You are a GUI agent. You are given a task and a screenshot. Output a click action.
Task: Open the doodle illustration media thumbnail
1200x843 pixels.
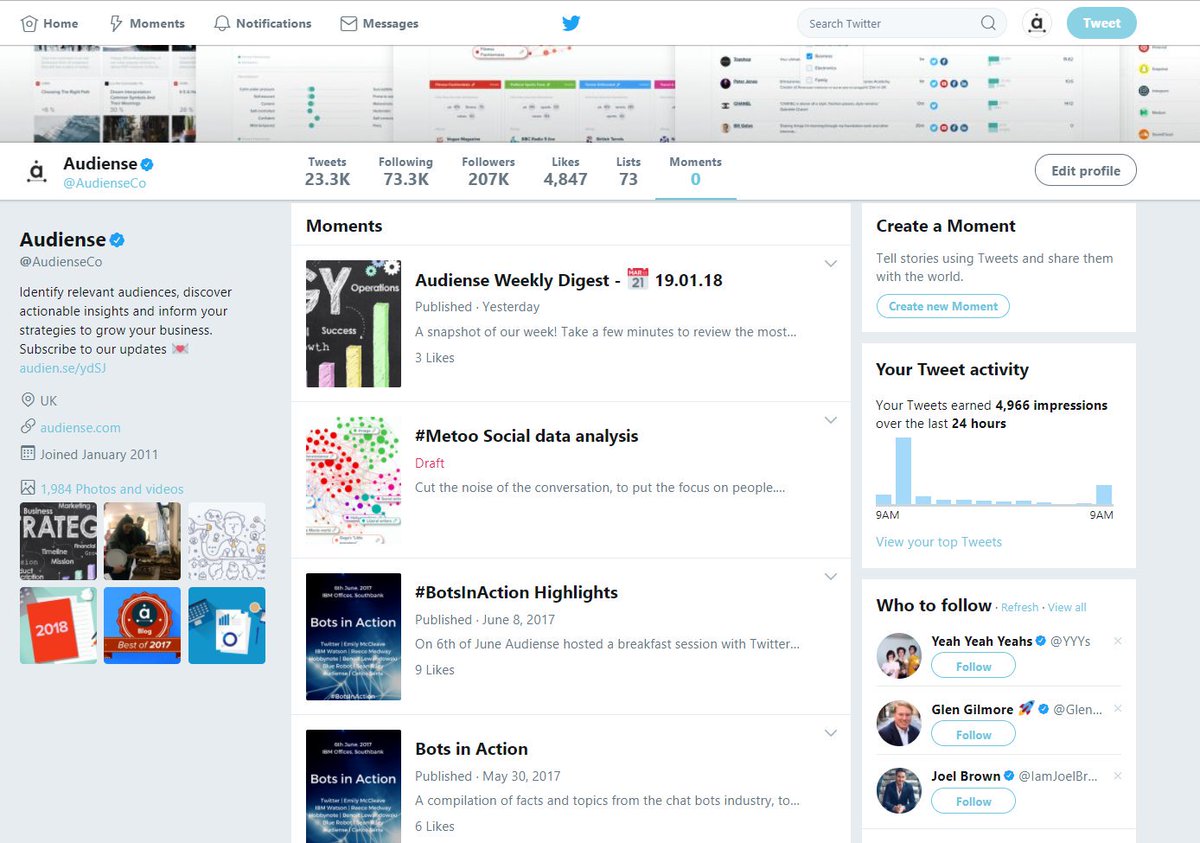pyautogui.click(x=226, y=541)
